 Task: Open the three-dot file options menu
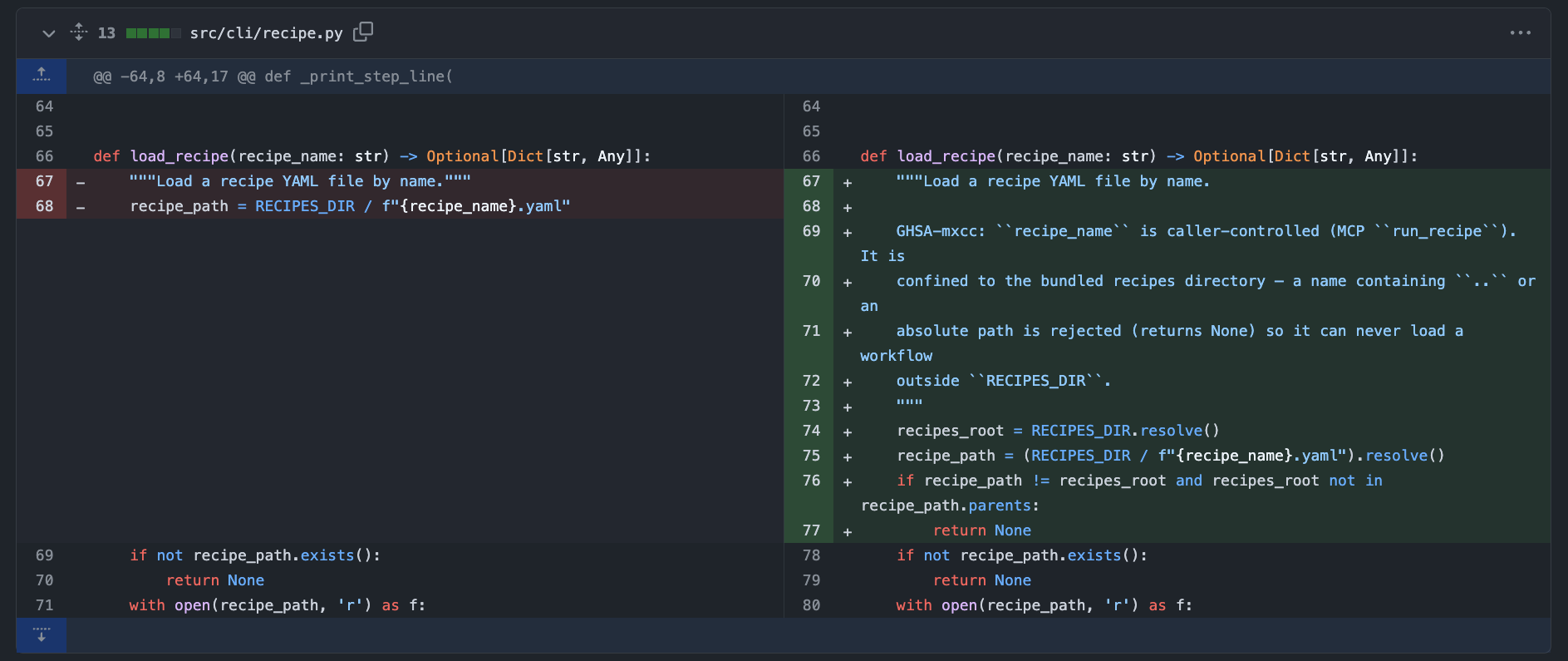tap(1520, 32)
